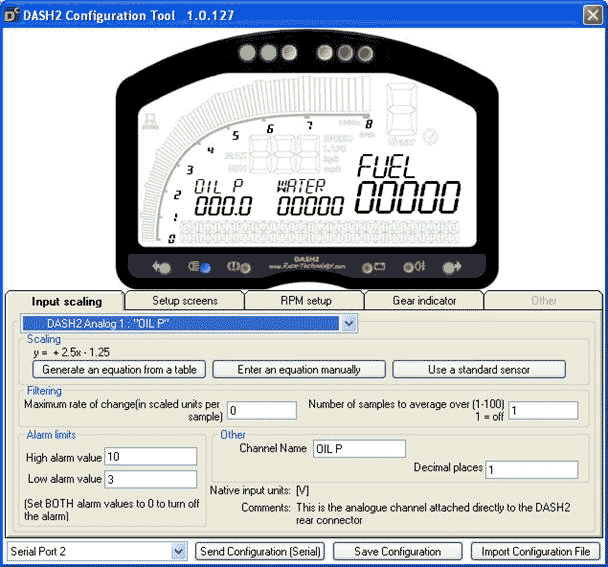Viewport: 608px width, 567px height.
Task: Click Use a standard sensor button
Action: (x=479, y=369)
